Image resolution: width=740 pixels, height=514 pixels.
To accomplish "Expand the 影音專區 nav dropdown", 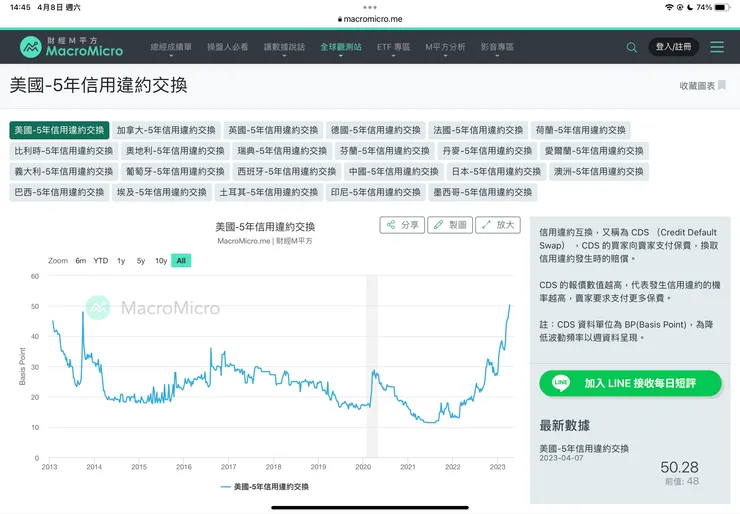I will pyautogui.click(x=497, y=47).
